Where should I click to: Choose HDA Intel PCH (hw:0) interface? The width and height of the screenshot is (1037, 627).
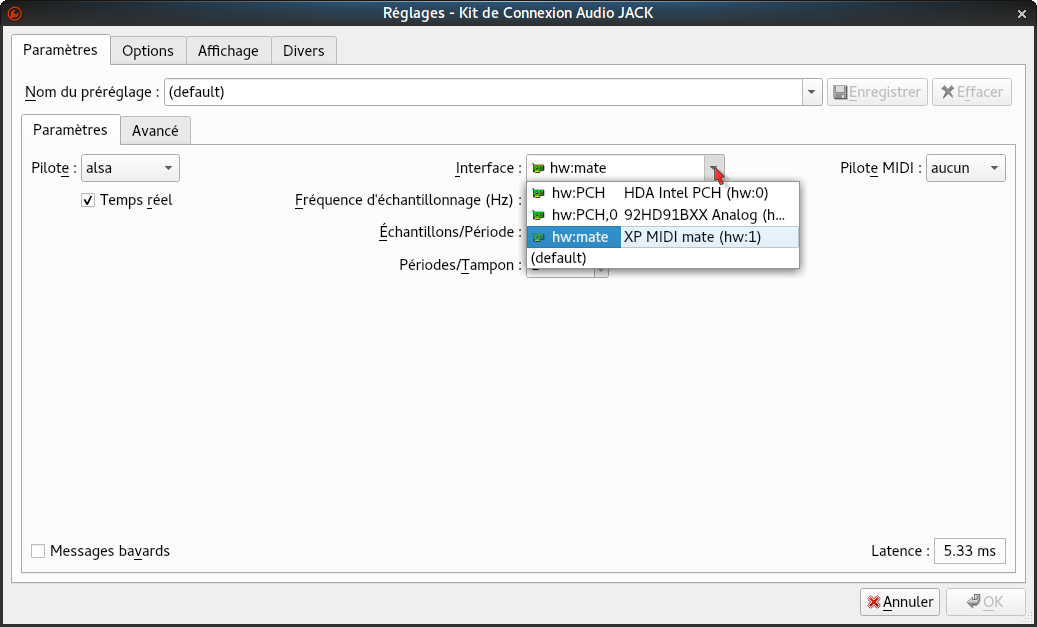click(695, 193)
